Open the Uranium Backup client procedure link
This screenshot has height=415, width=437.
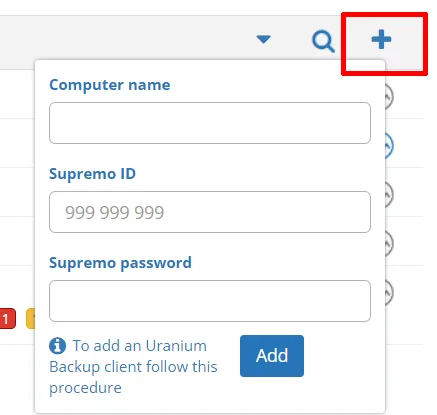coord(133,367)
